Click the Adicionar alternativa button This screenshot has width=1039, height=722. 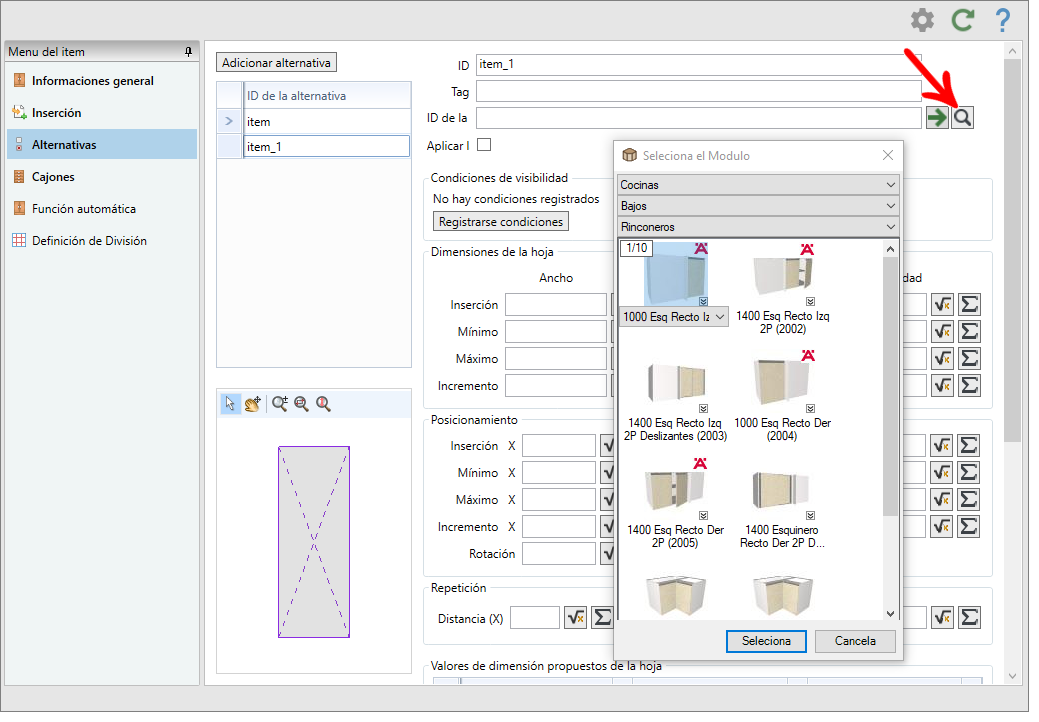[x=276, y=62]
